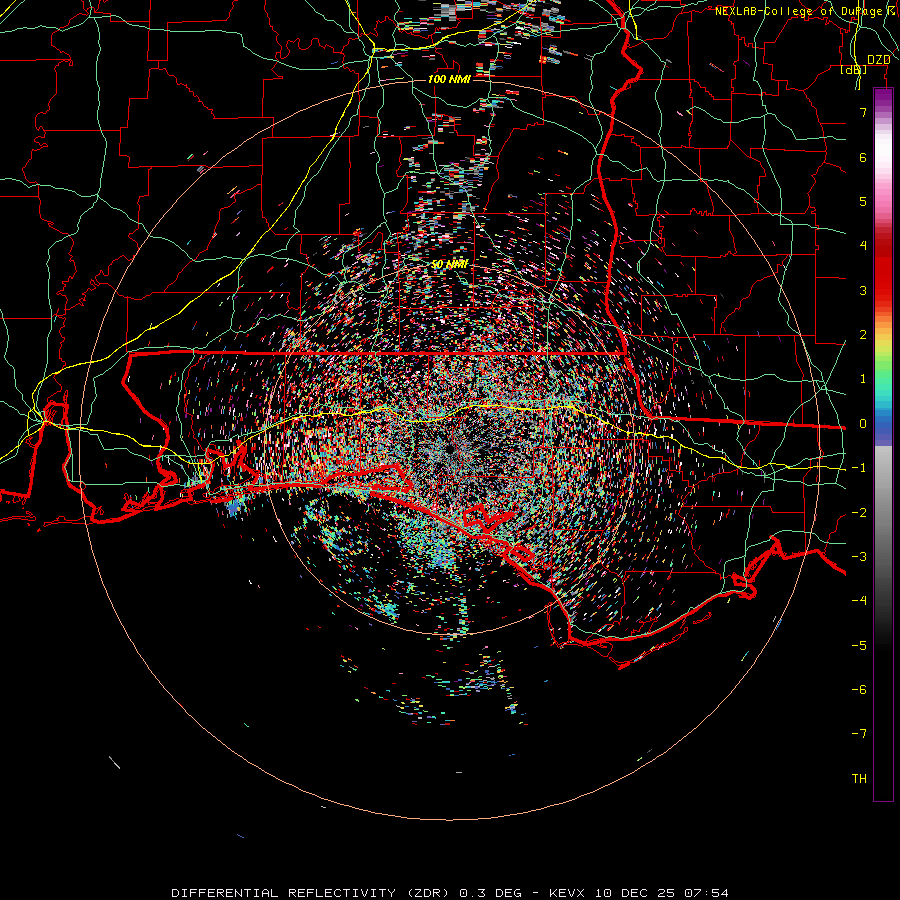
Task: Click the legend value -5
Action: point(859,646)
